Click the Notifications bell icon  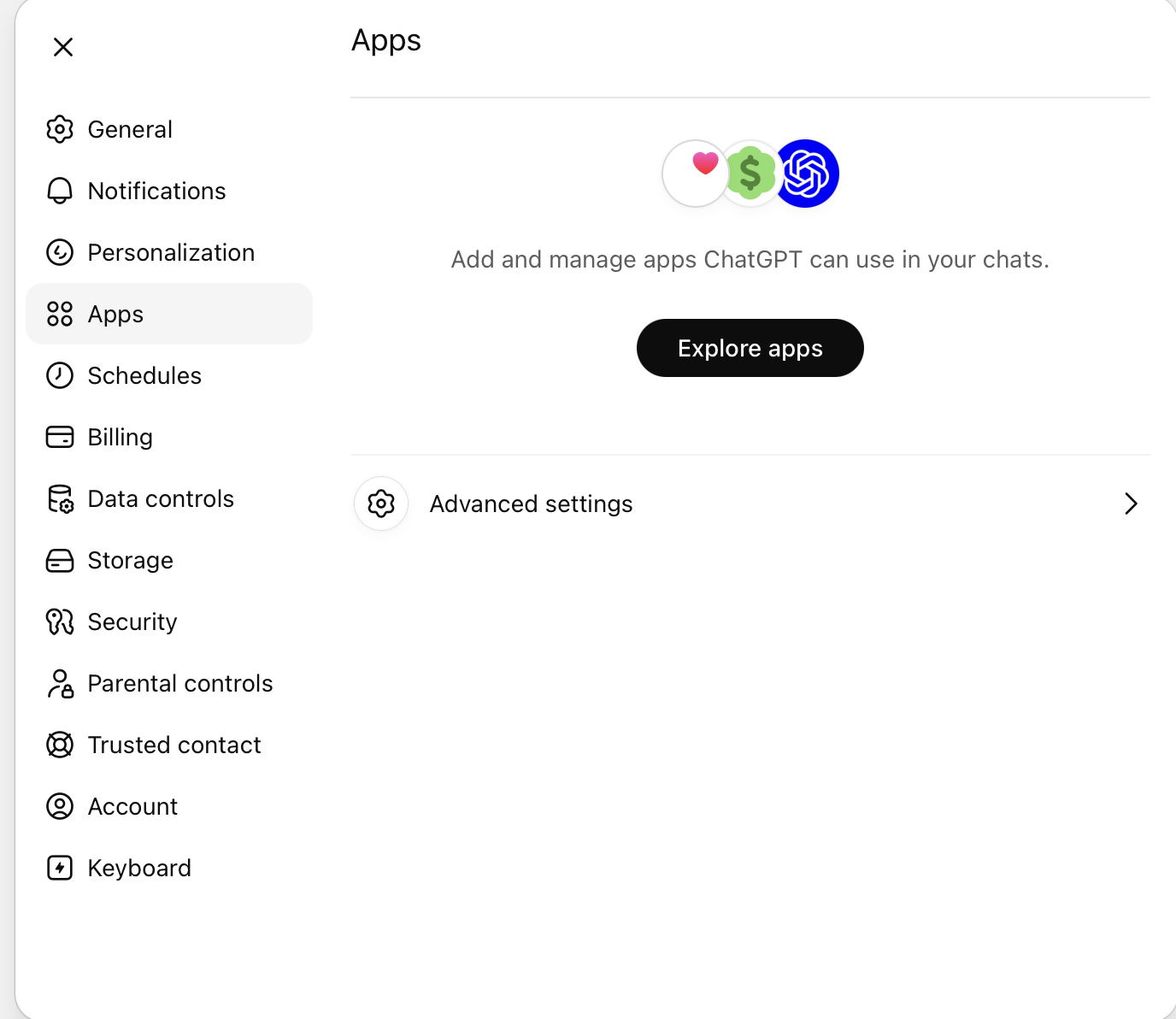tap(60, 191)
